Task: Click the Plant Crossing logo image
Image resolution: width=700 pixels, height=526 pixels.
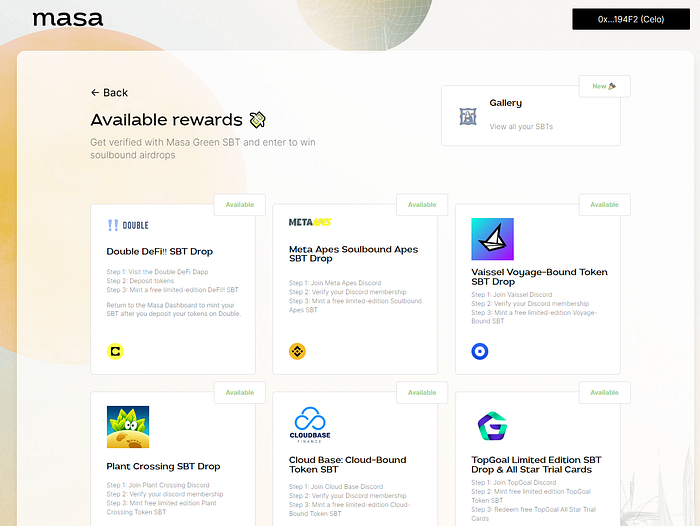Action: coord(128,427)
